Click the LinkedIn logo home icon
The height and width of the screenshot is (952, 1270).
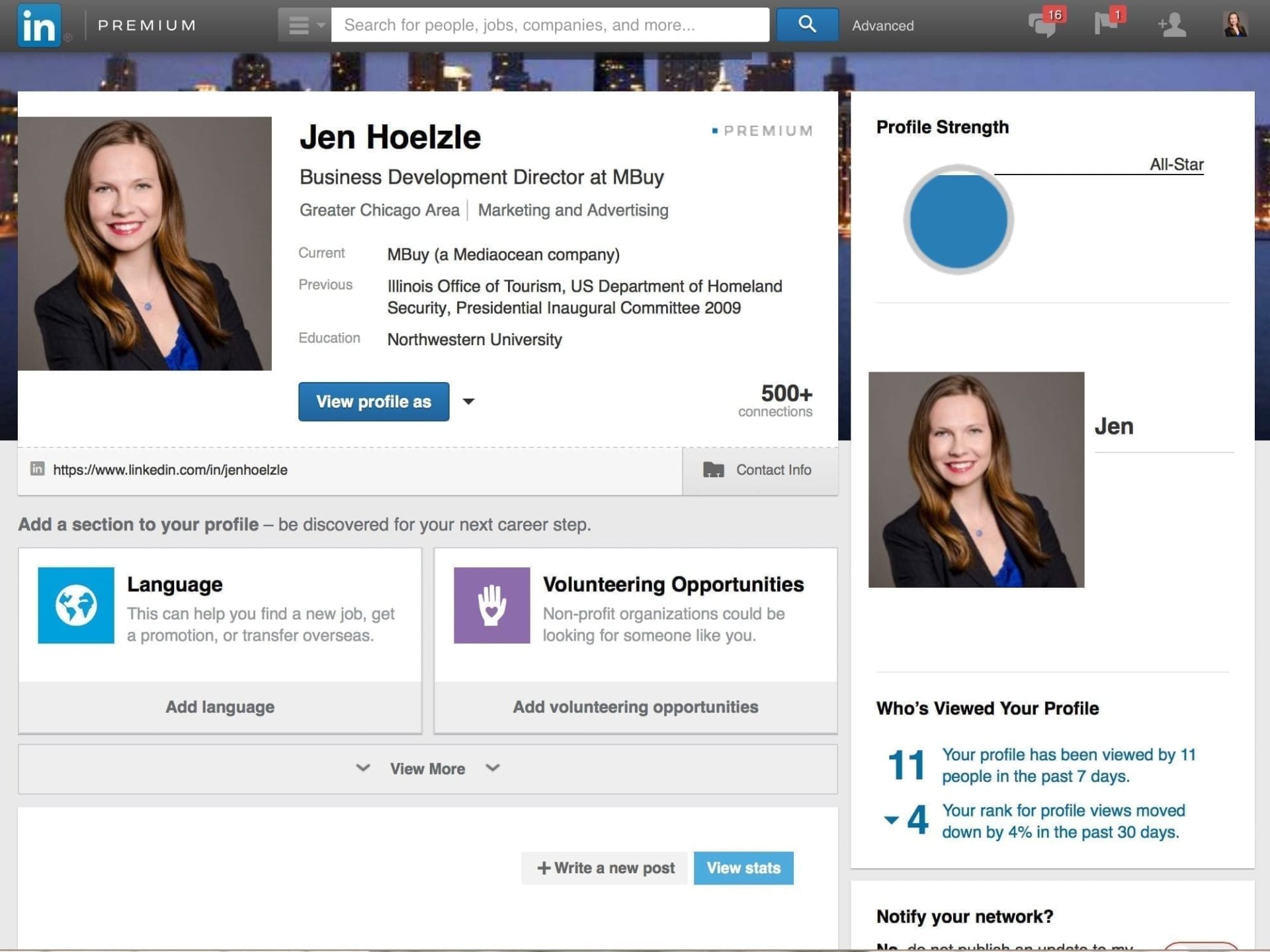39,25
